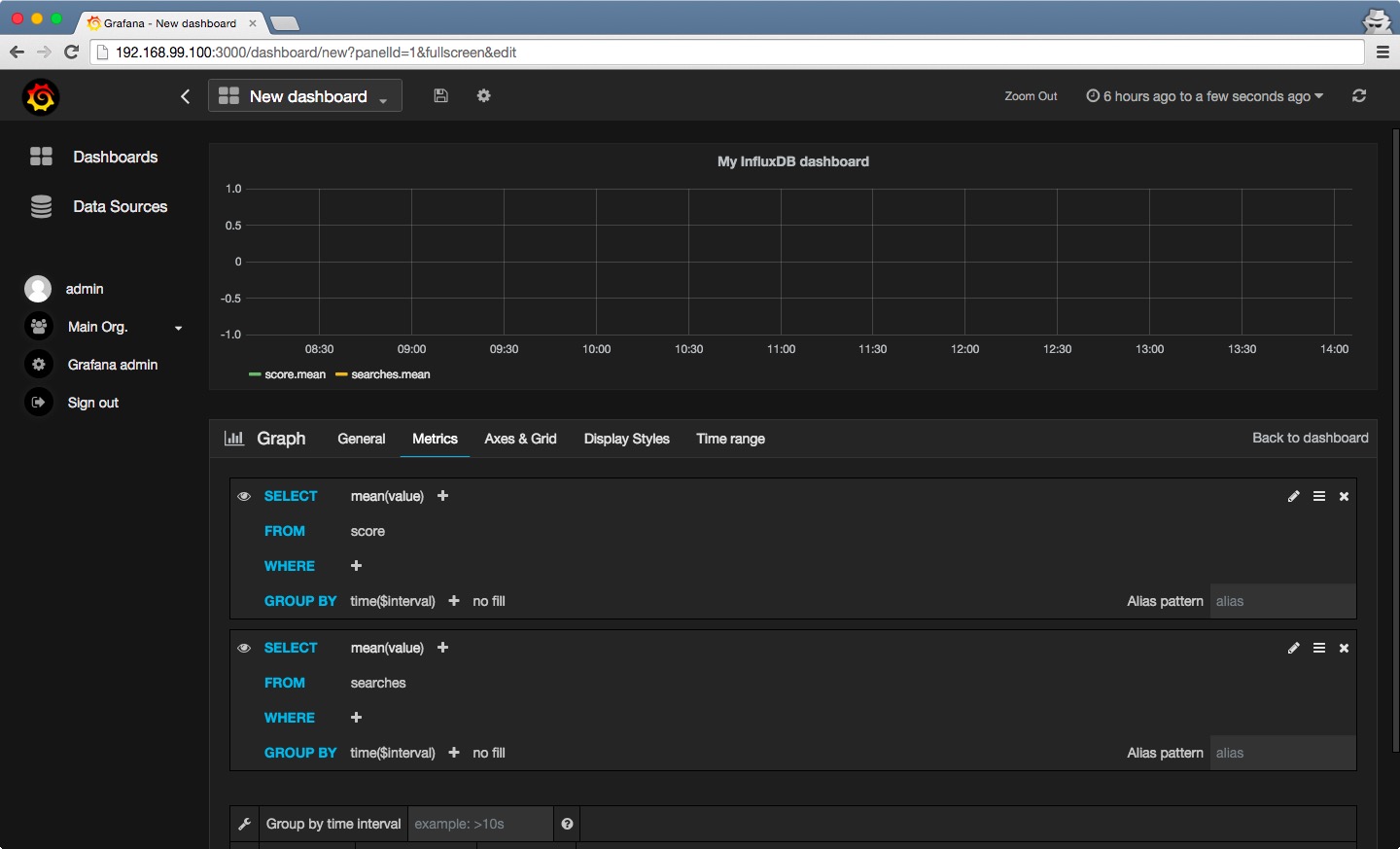Save the dashboard with floppy disk icon
This screenshot has width=1400, height=849.
(x=440, y=95)
